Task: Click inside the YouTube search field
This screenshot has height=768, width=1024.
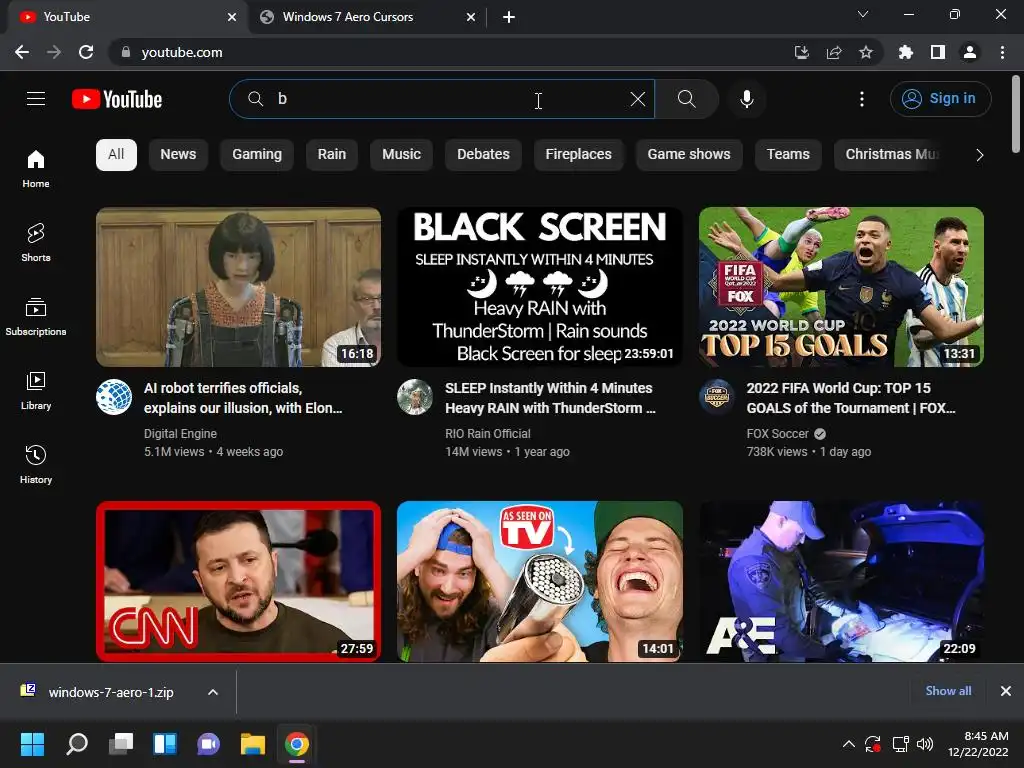Action: click(x=444, y=99)
